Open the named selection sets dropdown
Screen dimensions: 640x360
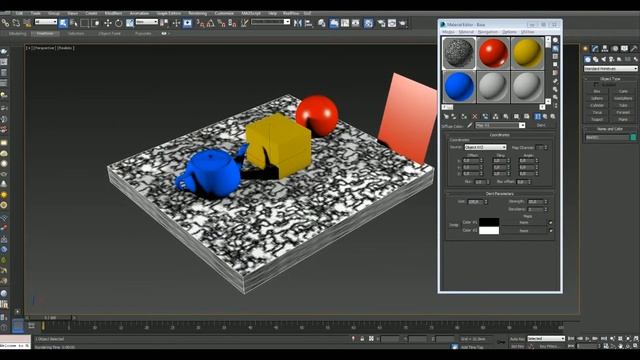[271, 22]
